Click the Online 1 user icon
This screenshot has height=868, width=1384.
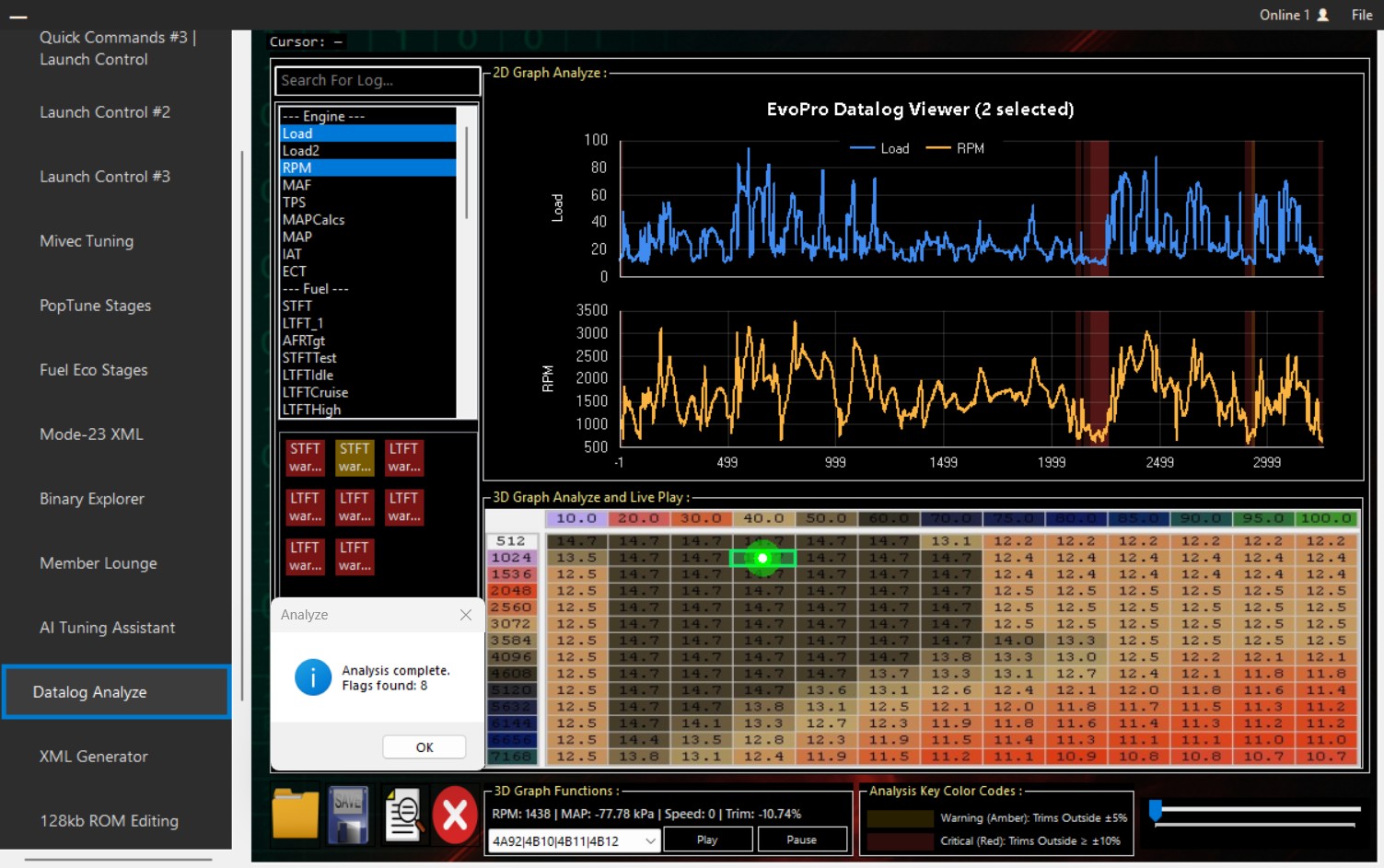point(1324,15)
